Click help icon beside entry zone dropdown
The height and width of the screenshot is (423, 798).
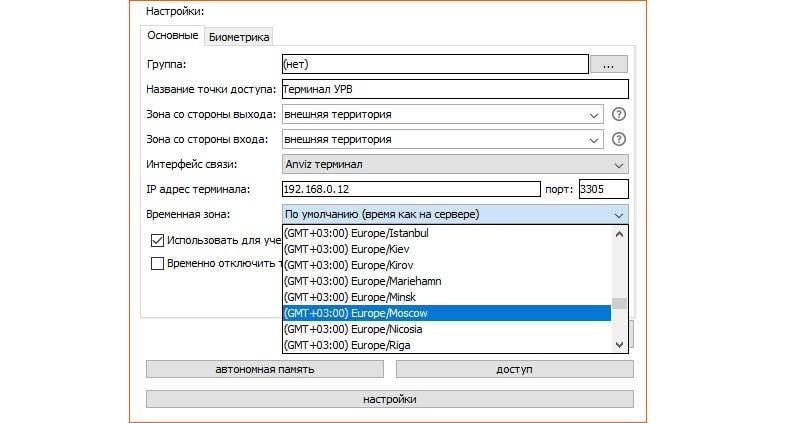619,139
